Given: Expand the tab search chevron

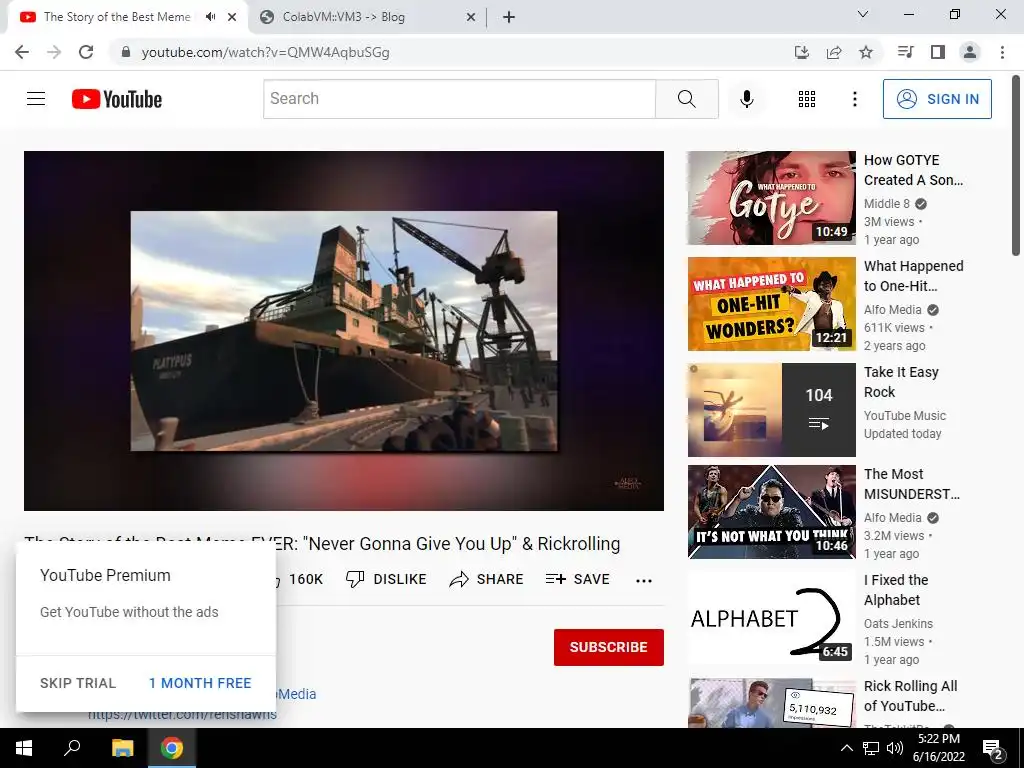Looking at the screenshot, I should click(863, 14).
